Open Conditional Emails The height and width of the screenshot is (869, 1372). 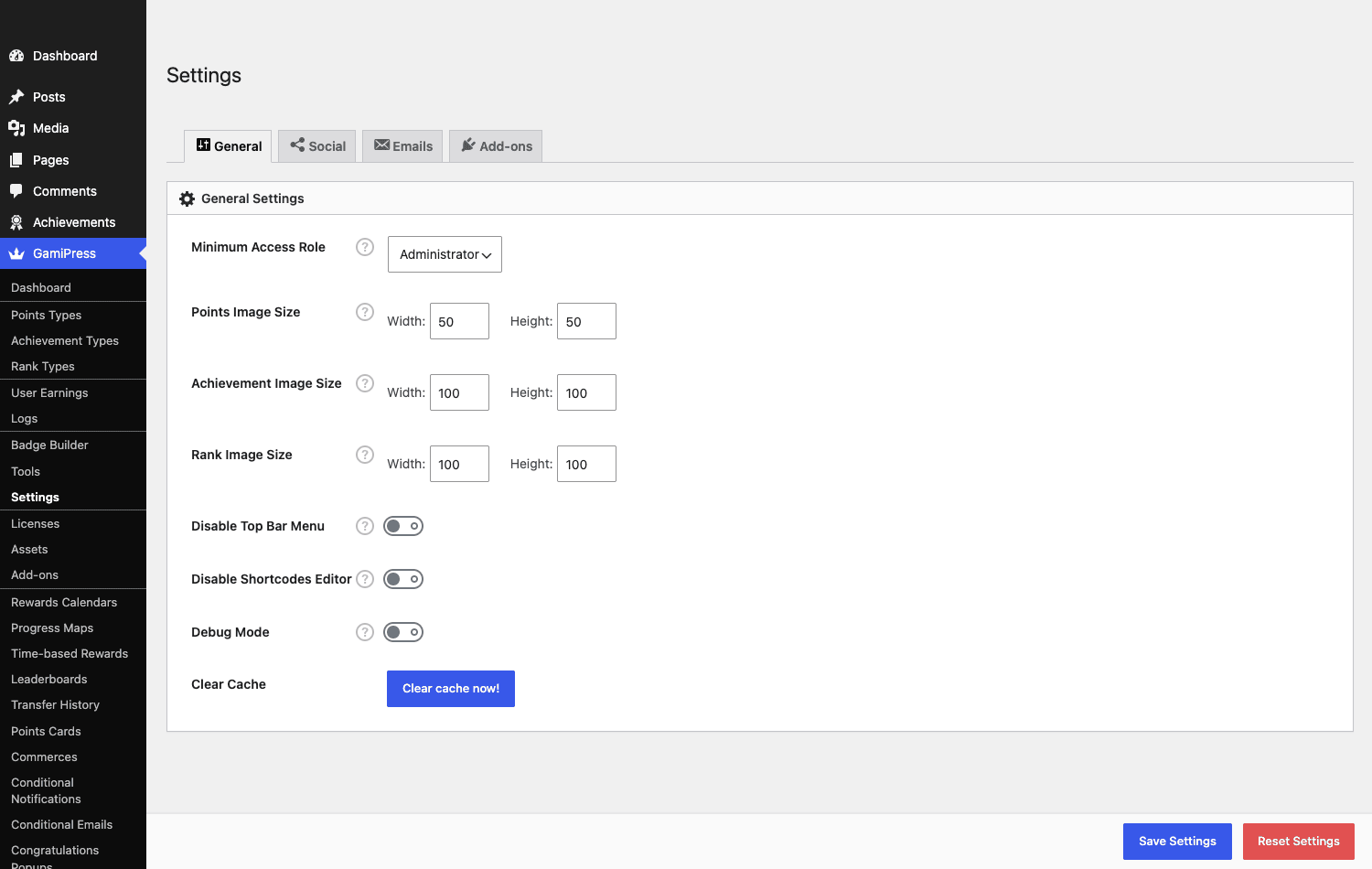coord(73,824)
